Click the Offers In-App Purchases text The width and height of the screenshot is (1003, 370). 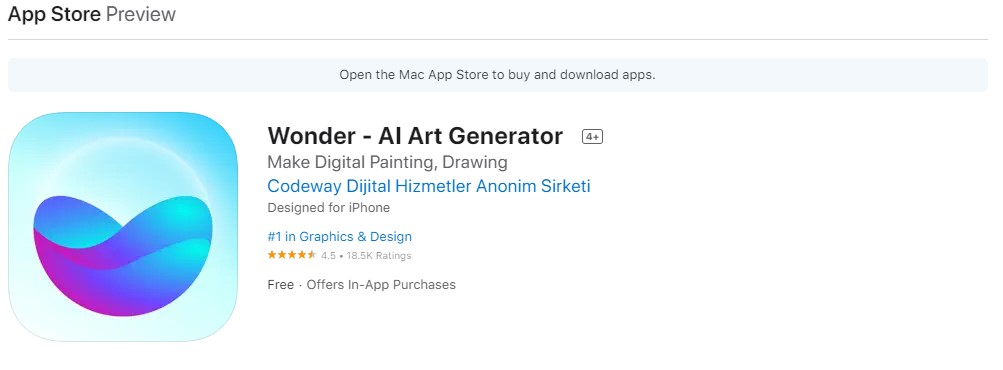(381, 284)
